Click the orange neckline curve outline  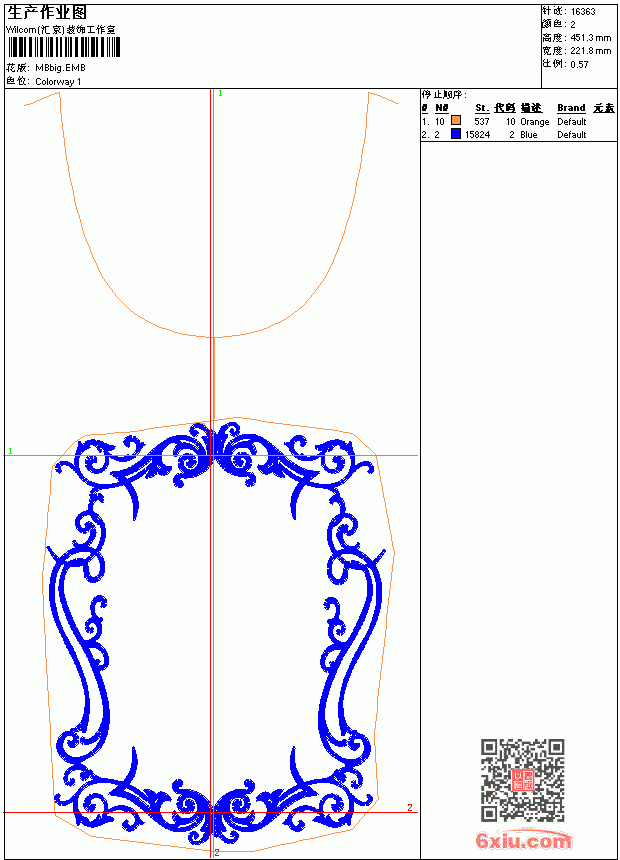tap(211, 214)
